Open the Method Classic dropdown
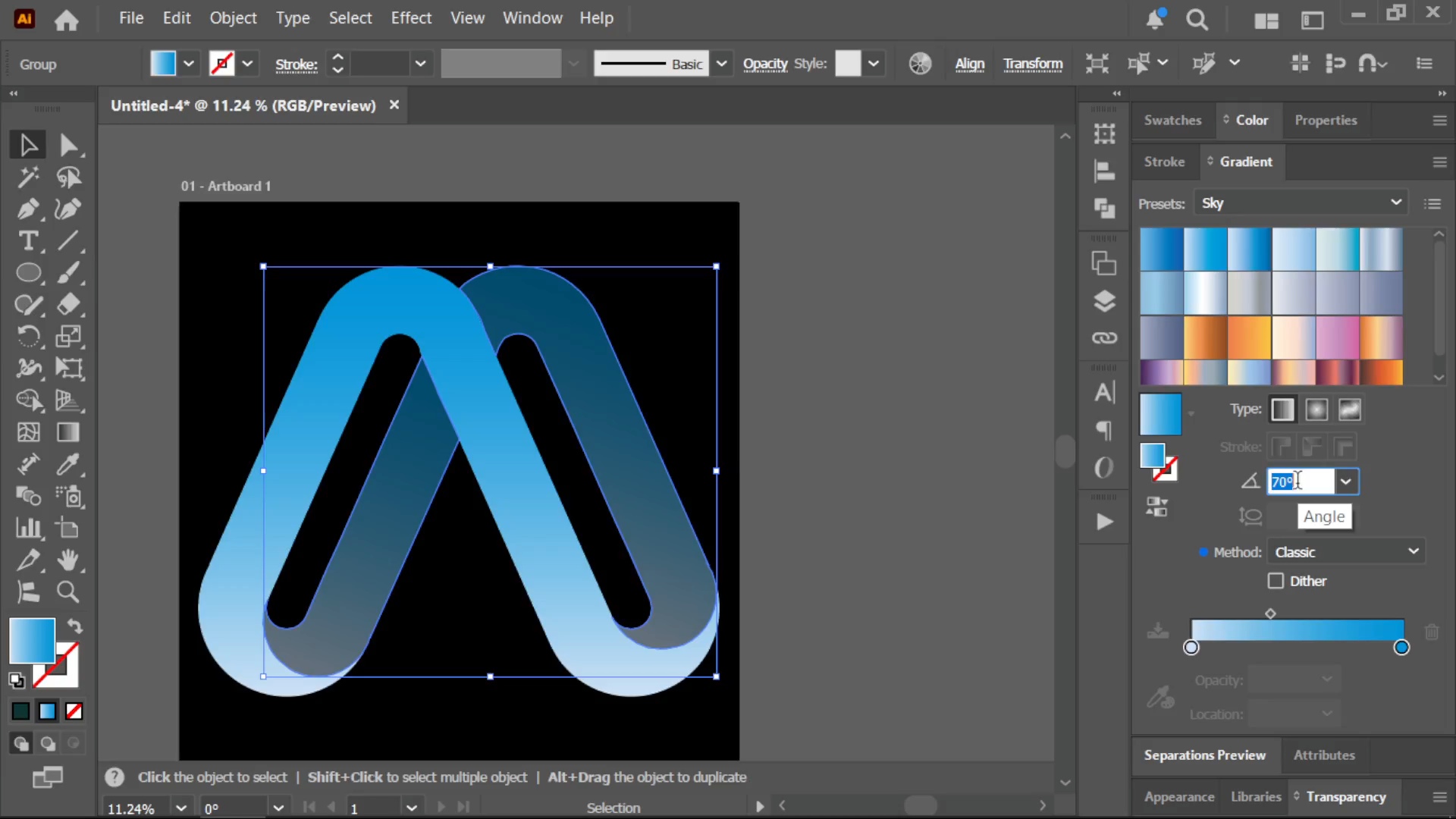Image resolution: width=1456 pixels, height=819 pixels. coord(1345,552)
